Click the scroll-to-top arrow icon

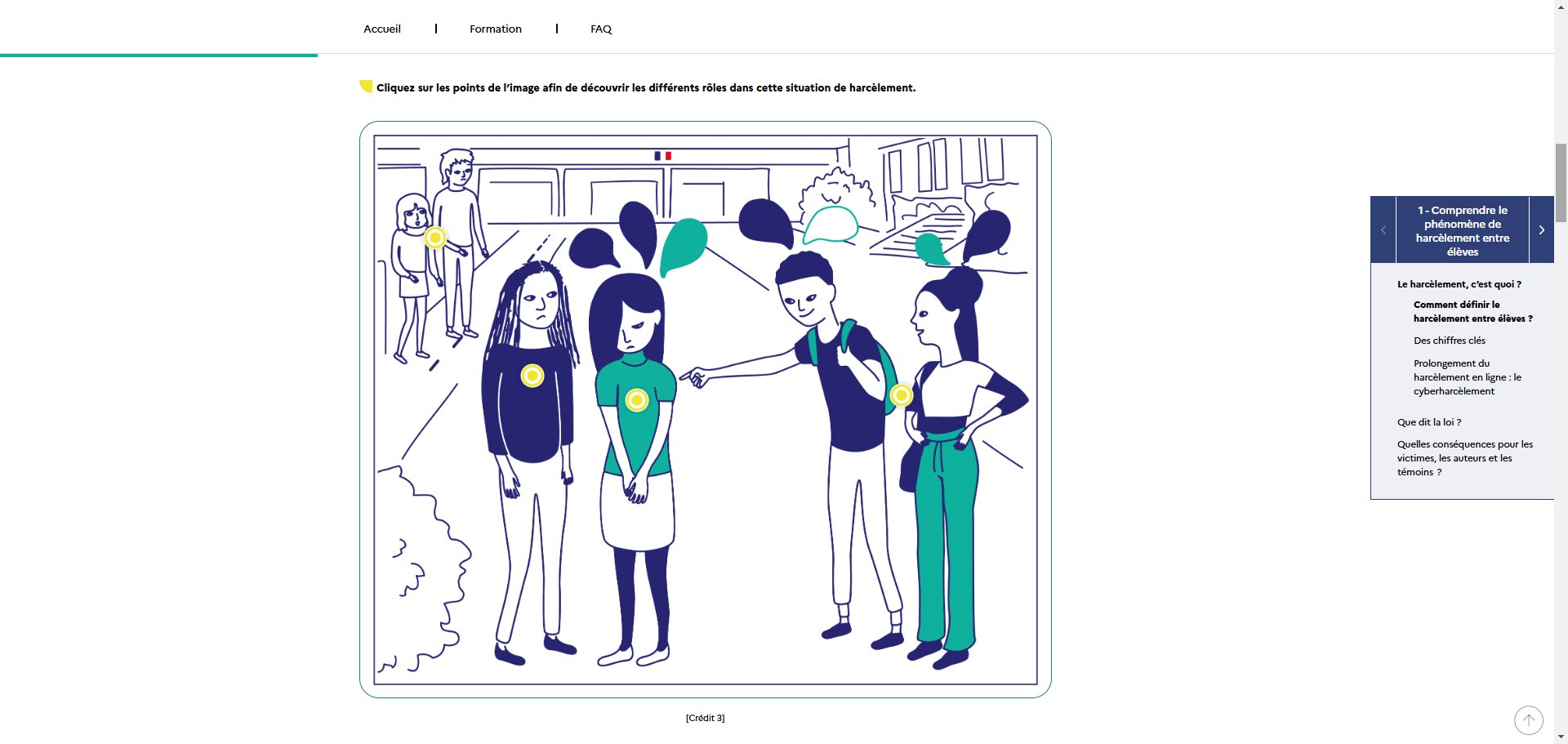click(1528, 720)
